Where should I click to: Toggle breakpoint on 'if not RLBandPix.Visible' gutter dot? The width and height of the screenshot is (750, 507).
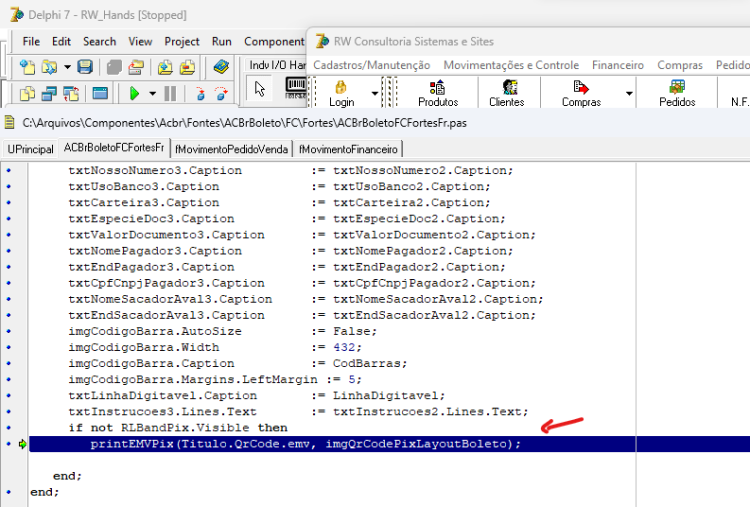pyautogui.click(x=9, y=428)
